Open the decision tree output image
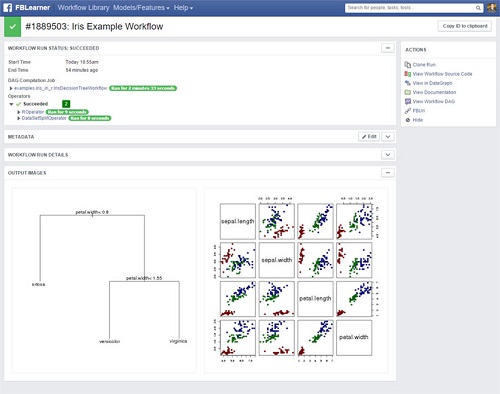The width and height of the screenshot is (500, 394). (104, 280)
